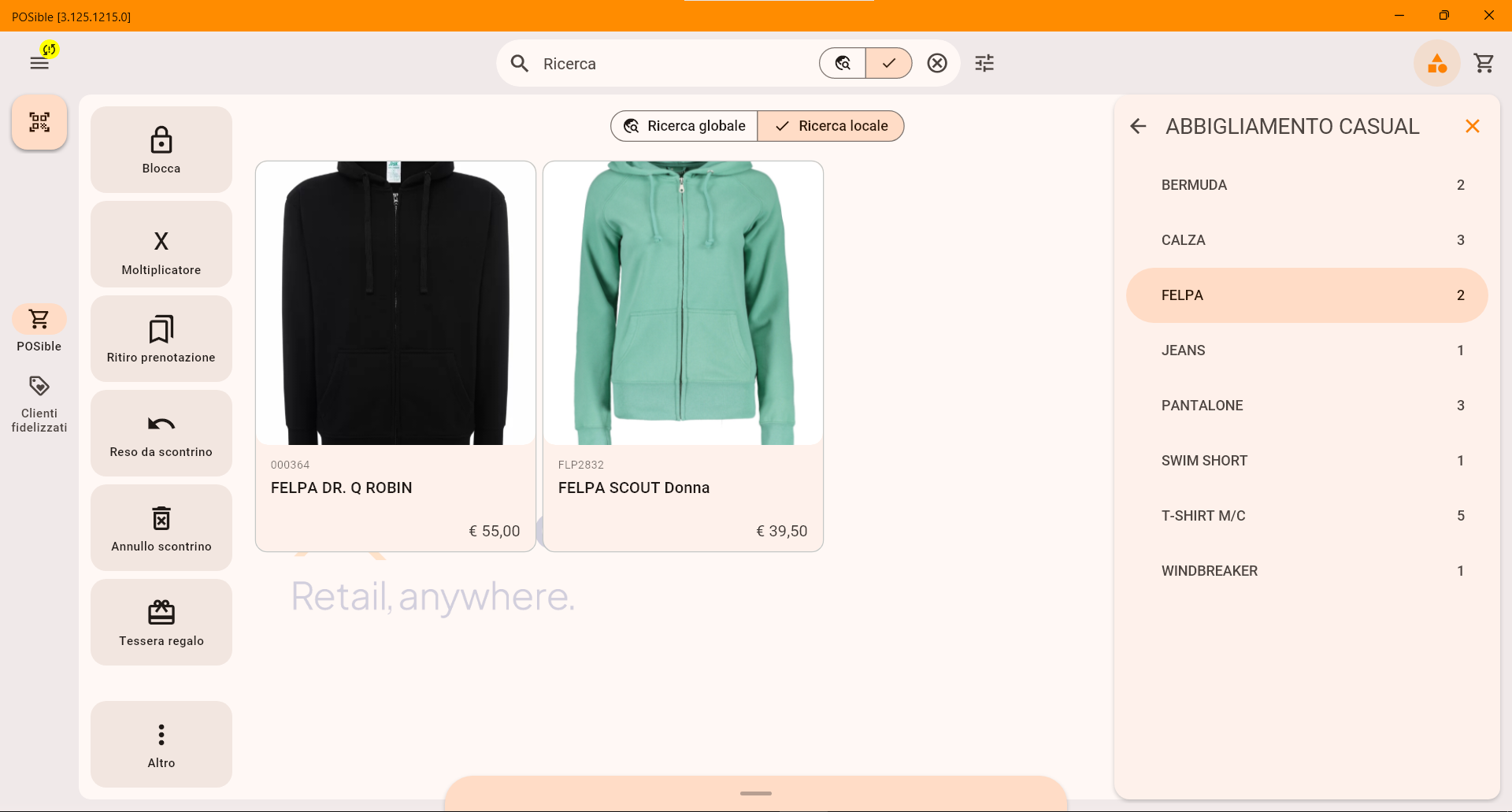Screen dimensions: 1512x812
Task: Click FELPA DR. Q ROBIN product name
Action: click(x=342, y=488)
